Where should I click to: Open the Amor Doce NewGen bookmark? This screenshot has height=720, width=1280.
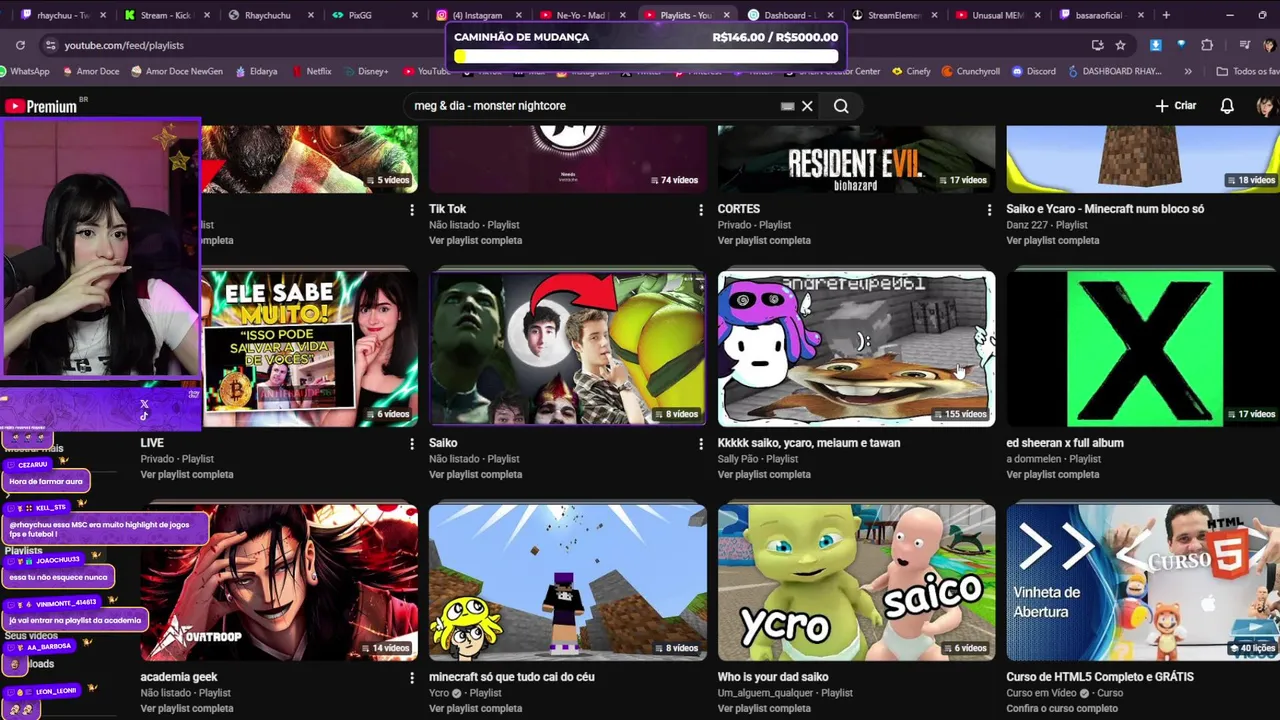pyautogui.click(x=175, y=72)
